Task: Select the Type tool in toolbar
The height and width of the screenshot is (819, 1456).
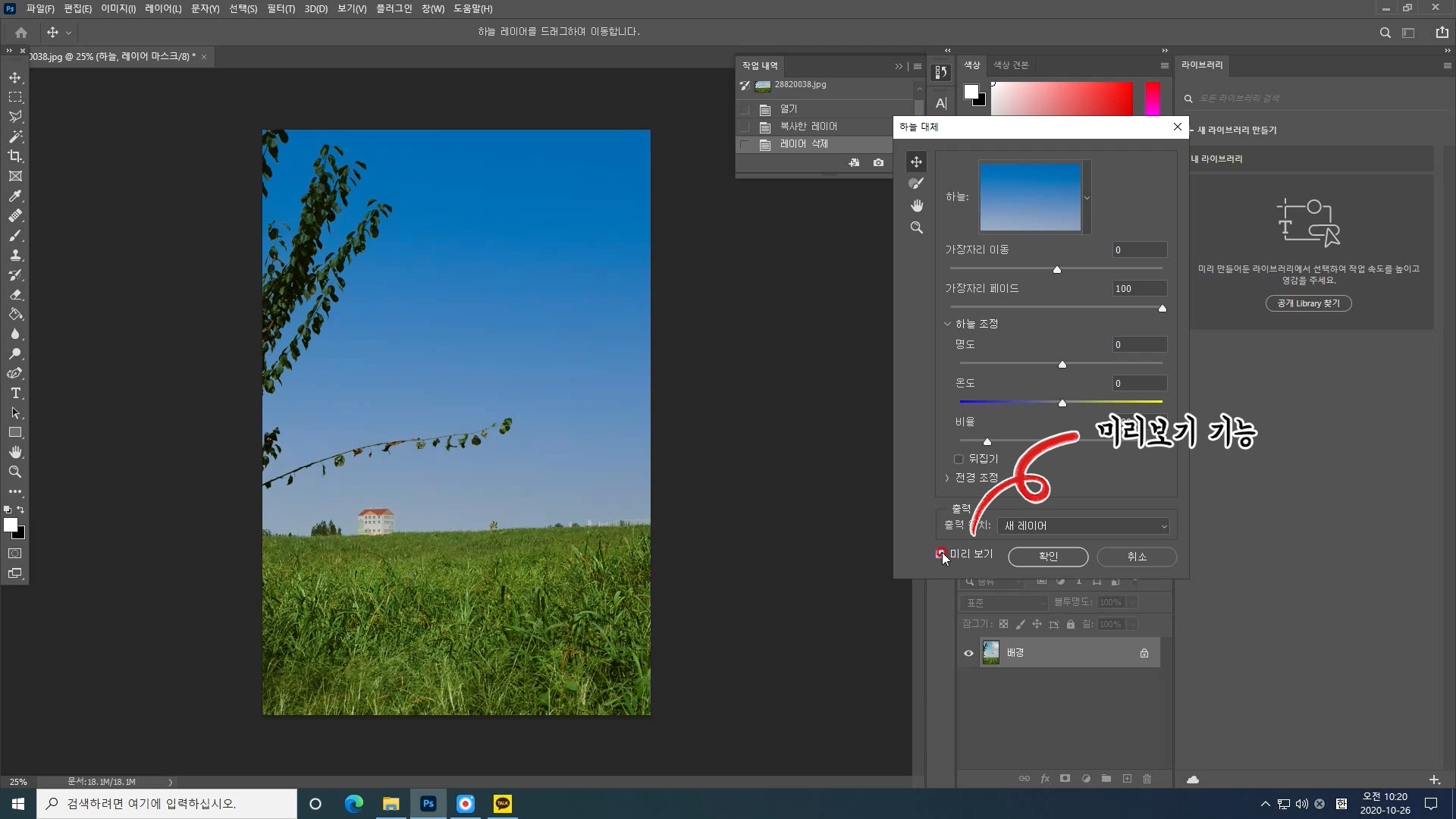Action: pos(15,393)
